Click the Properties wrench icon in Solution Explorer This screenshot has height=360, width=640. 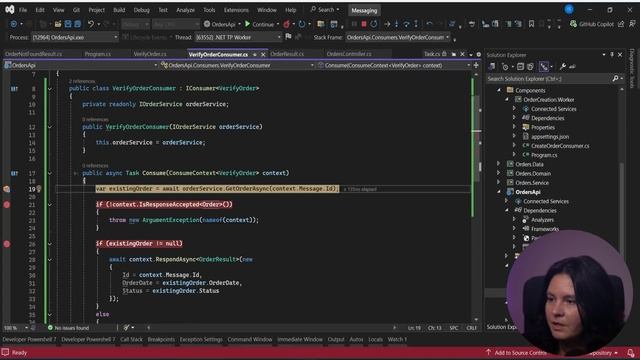[563, 67]
